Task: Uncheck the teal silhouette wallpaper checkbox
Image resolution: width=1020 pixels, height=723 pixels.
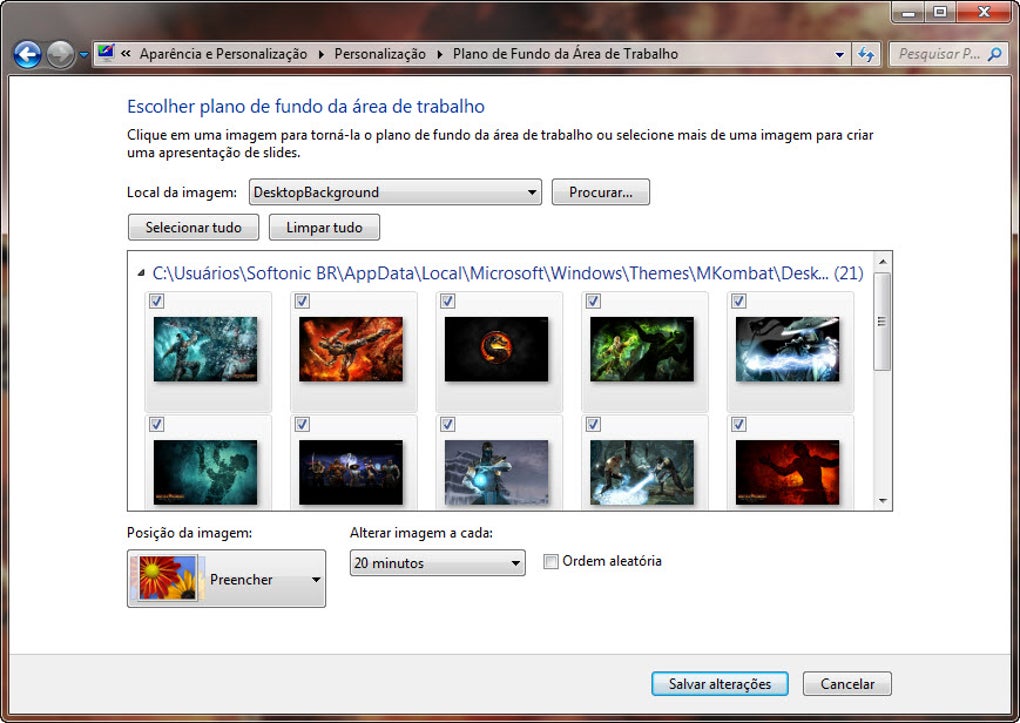Action: pyautogui.click(x=156, y=424)
